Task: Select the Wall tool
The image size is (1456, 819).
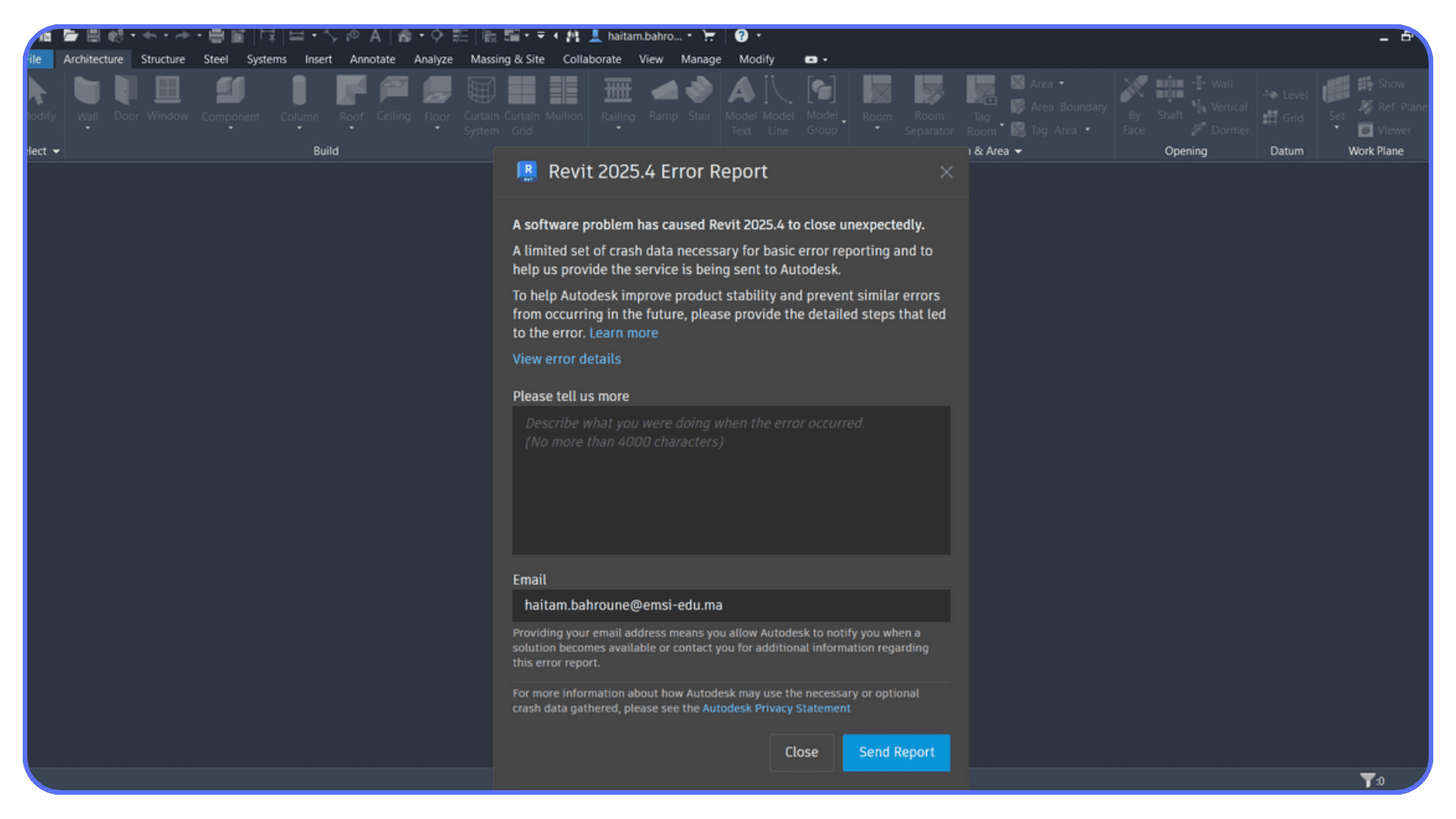Action: pyautogui.click(x=87, y=99)
